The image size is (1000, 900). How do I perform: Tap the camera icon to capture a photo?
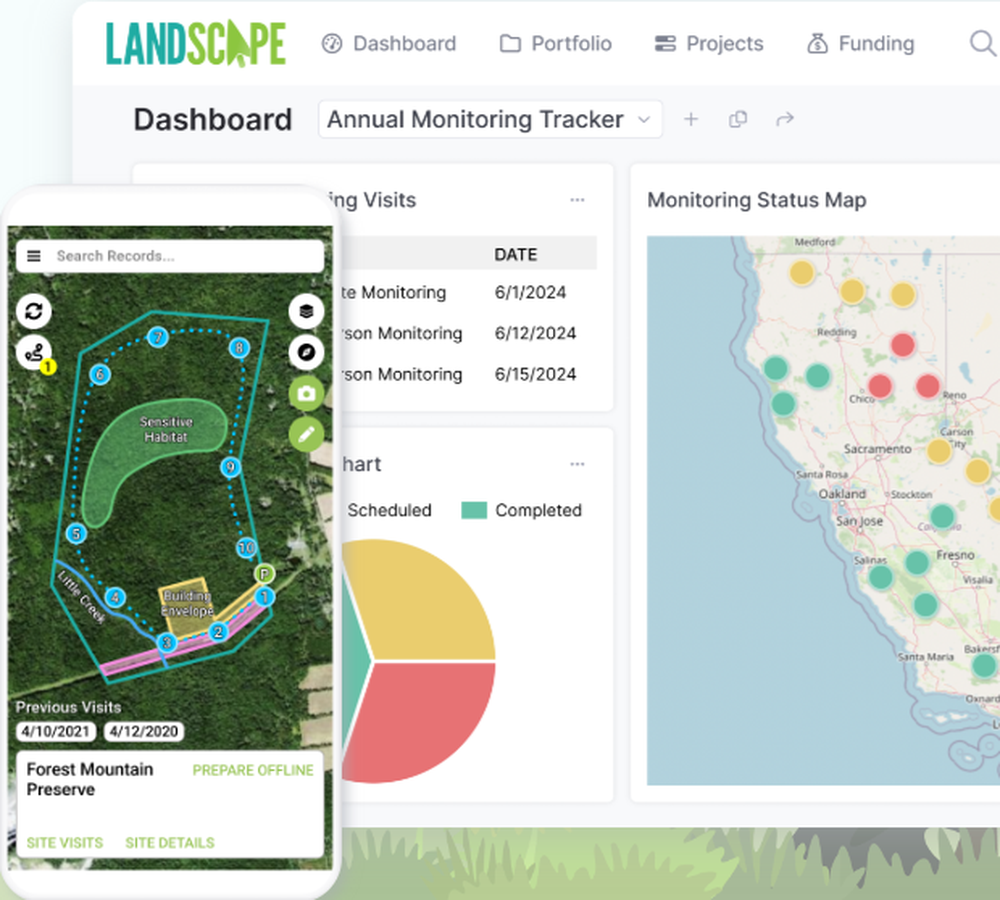(x=306, y=393)
